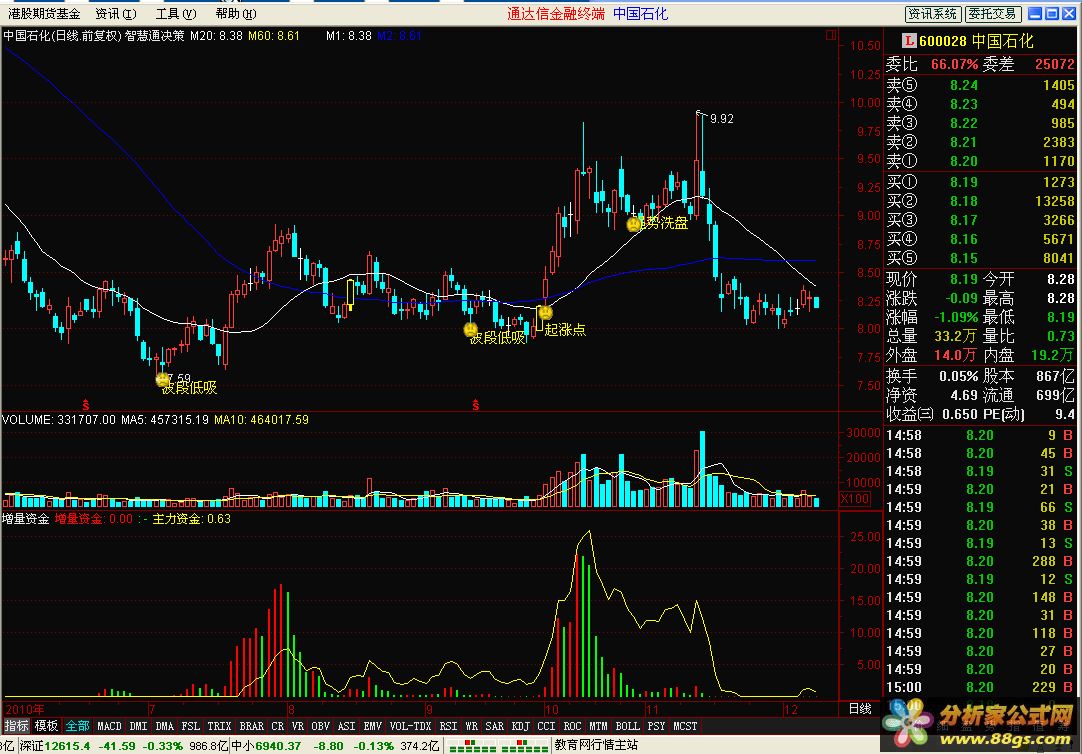1082x754 pixels.
Task: Minimize the application window
Action: 1035,14
